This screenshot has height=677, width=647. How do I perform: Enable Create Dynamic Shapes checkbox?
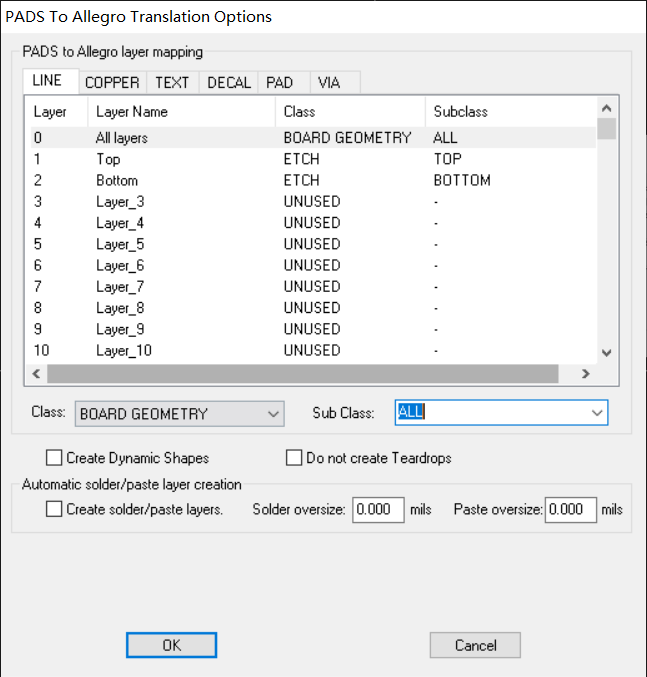point(54,458)
